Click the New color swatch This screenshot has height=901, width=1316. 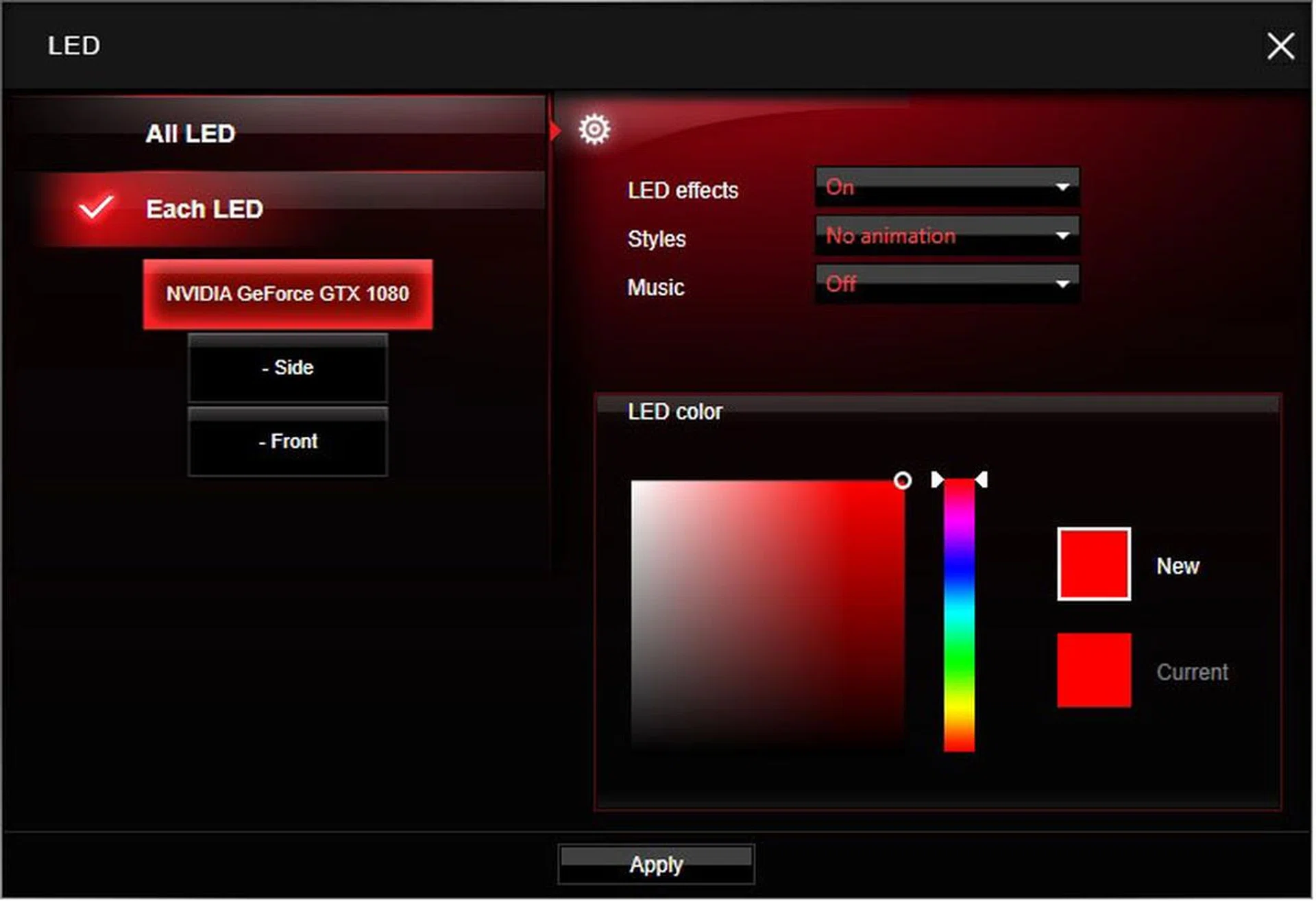click(1094, 564)
